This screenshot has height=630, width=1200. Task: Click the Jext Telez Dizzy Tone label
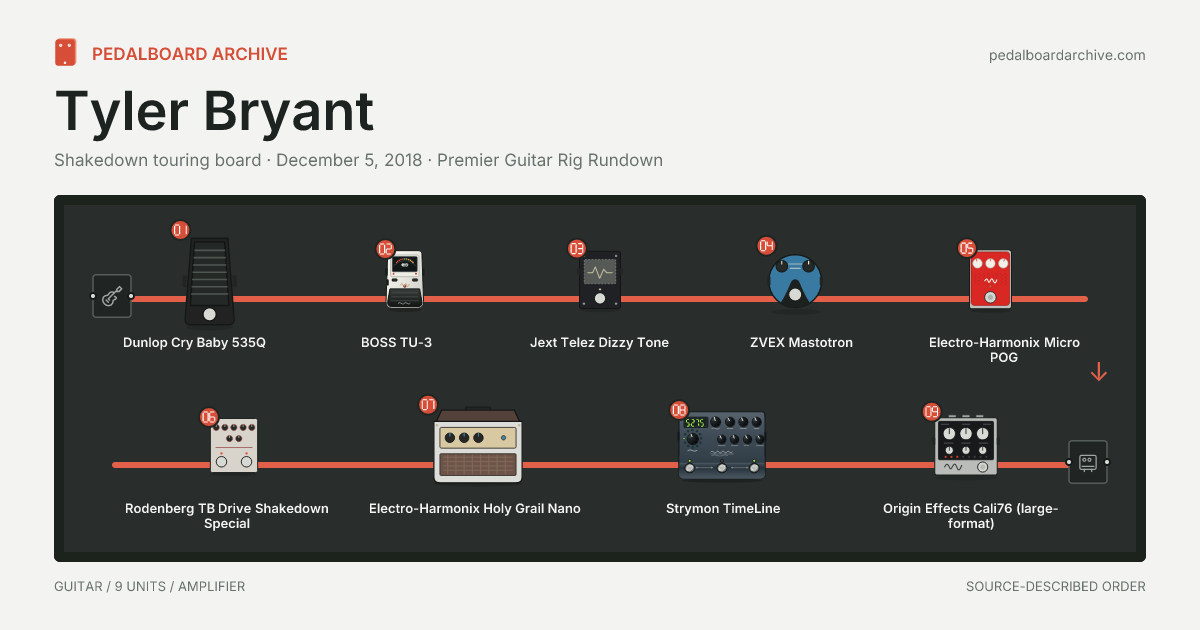click(x=600, y=342)
